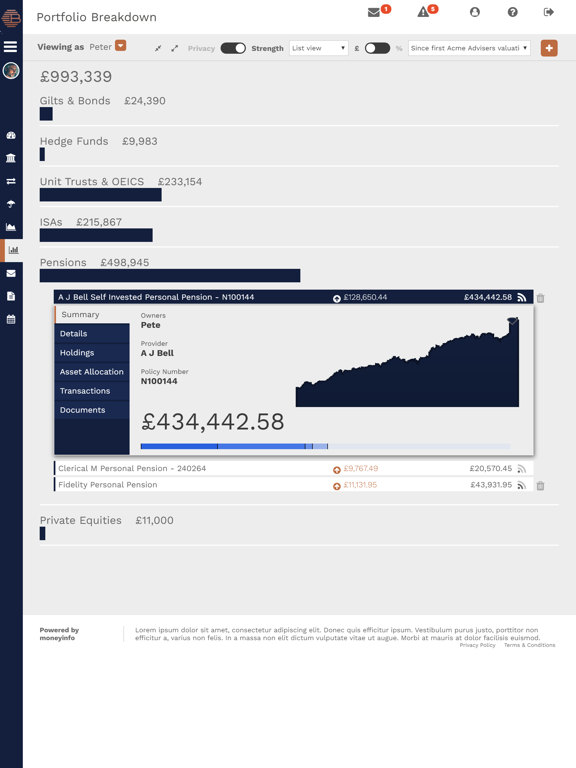576x768 pixels.
Task: Open the Privacy Policy link
Action: click(x=478, y=645)
